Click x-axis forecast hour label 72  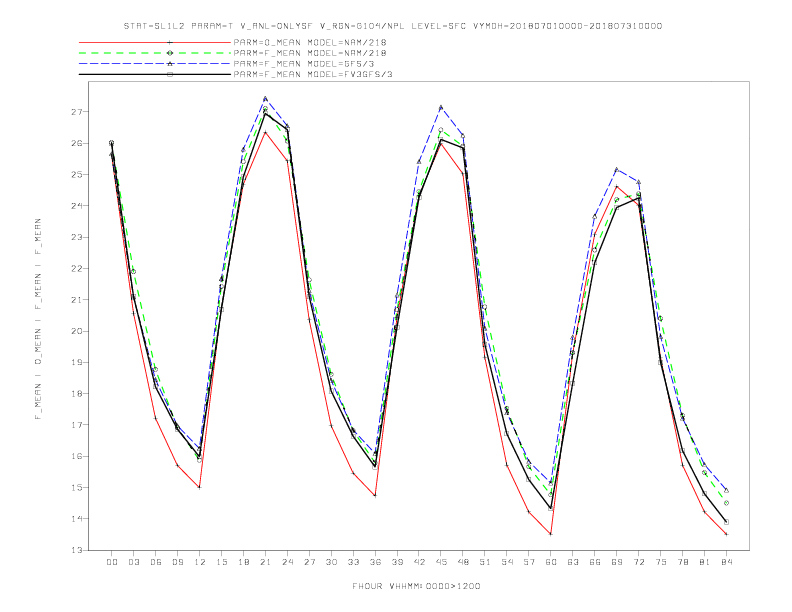(x=639, y=562)
